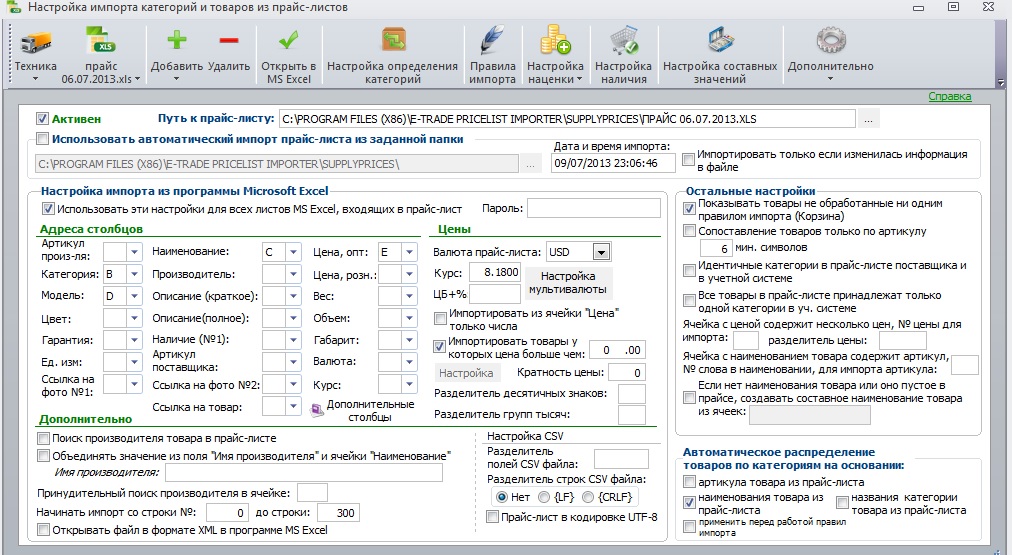The width and height of the screenshot is (1013, 555).
Task: Expand the Категория column dropdown
Action: tap(134, 274)
